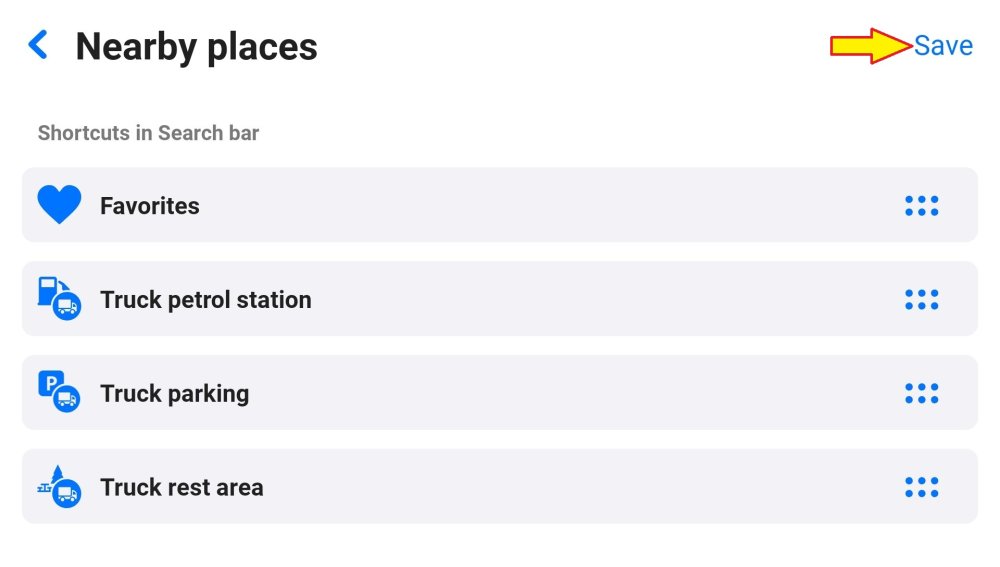Click the Favorites heart icon
This screenshot has height=567, width=1000.
(59, 205)
